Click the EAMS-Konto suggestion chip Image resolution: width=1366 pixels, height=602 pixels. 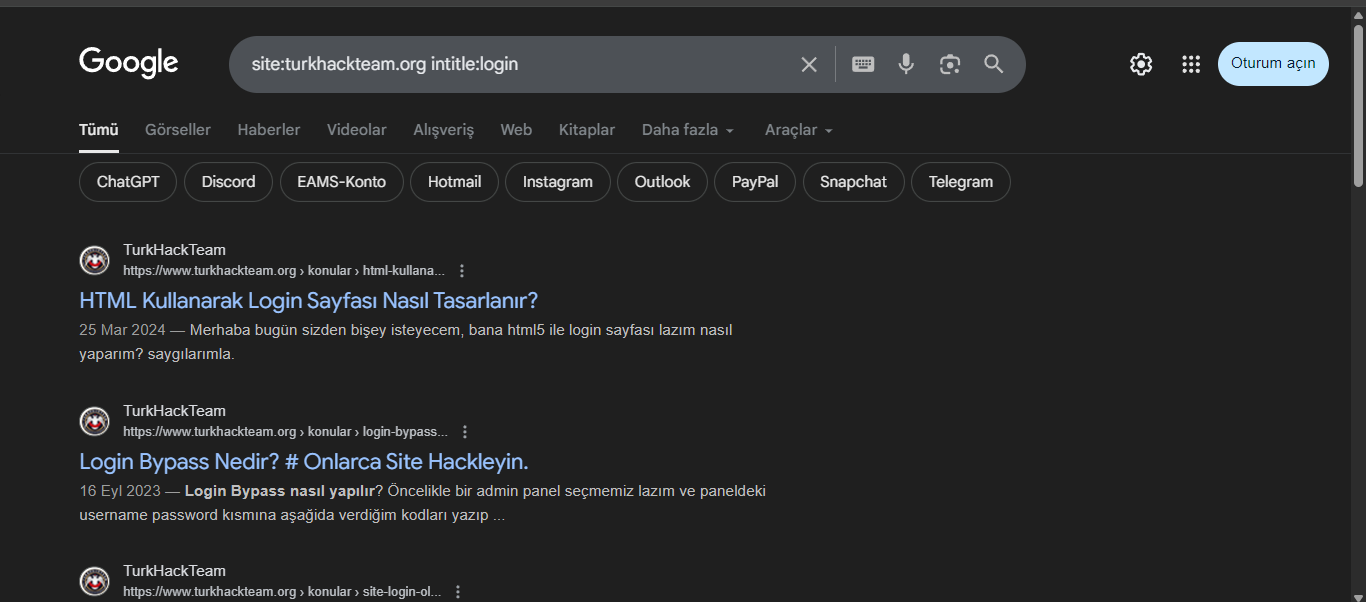[x=341, y=182]
